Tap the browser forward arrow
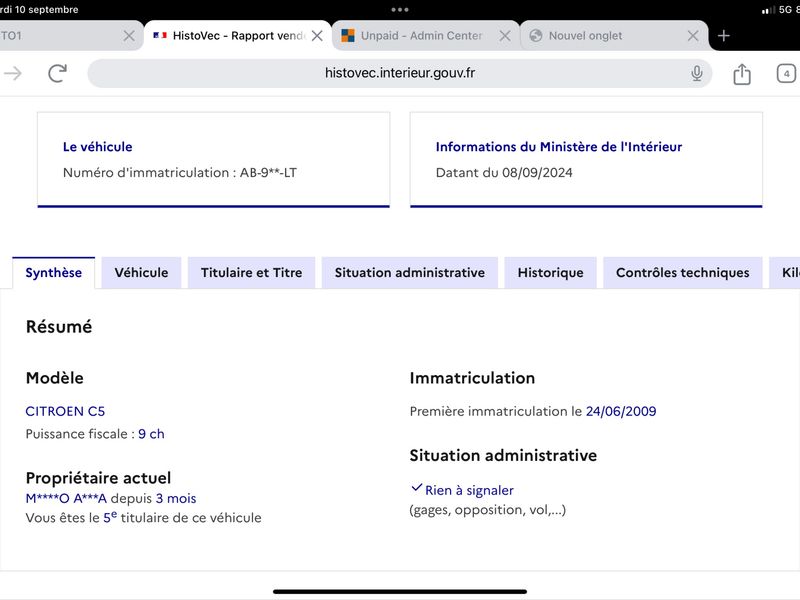The width and height of the screenshot is (800, 600). pos(13,73)
